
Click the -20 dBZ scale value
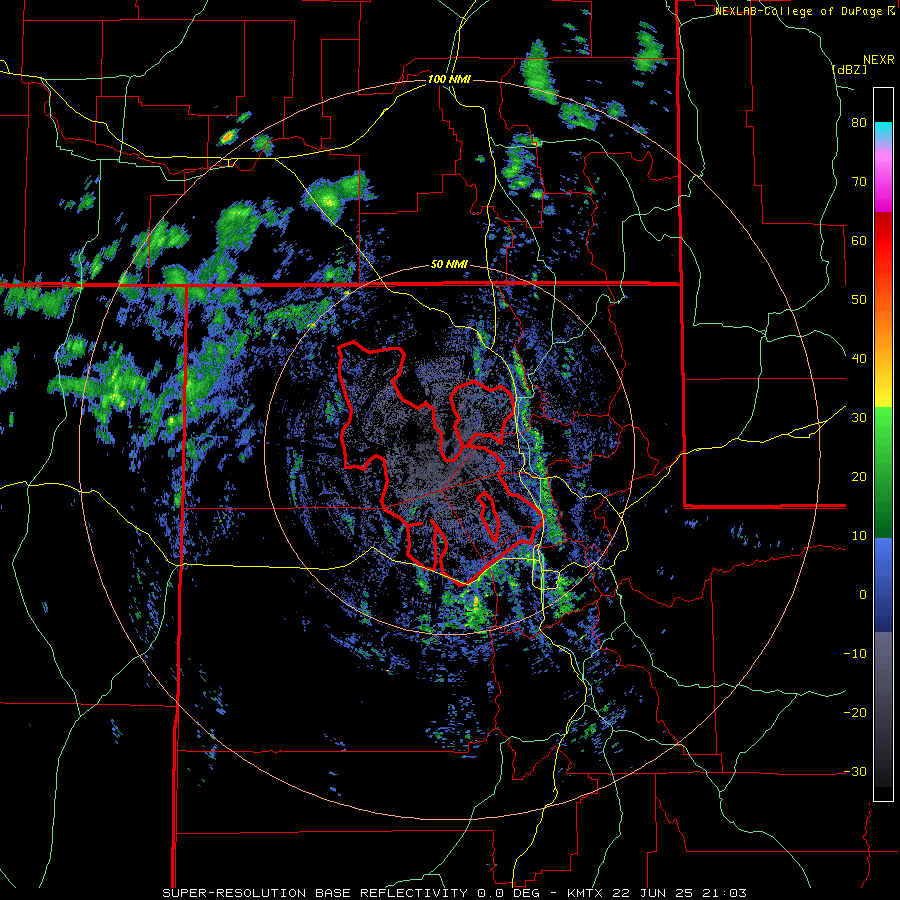[855, 712]
